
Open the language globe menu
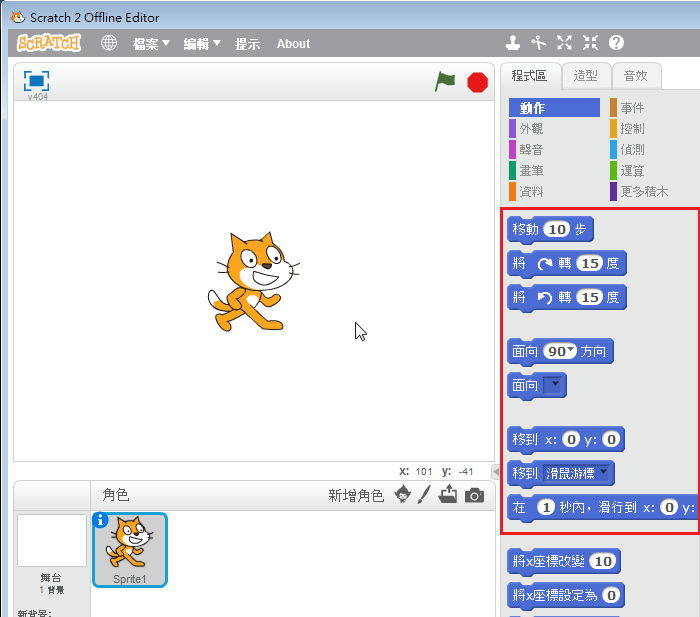[109, 43]
